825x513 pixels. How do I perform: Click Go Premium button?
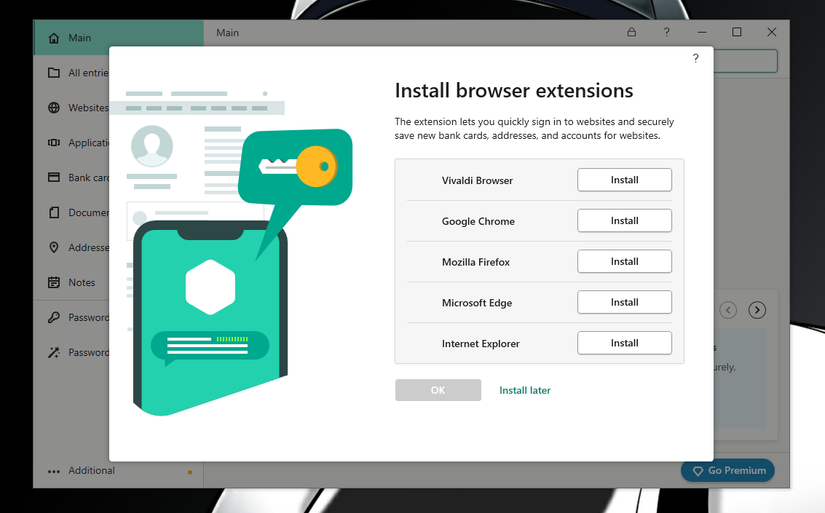pos(728,470)
